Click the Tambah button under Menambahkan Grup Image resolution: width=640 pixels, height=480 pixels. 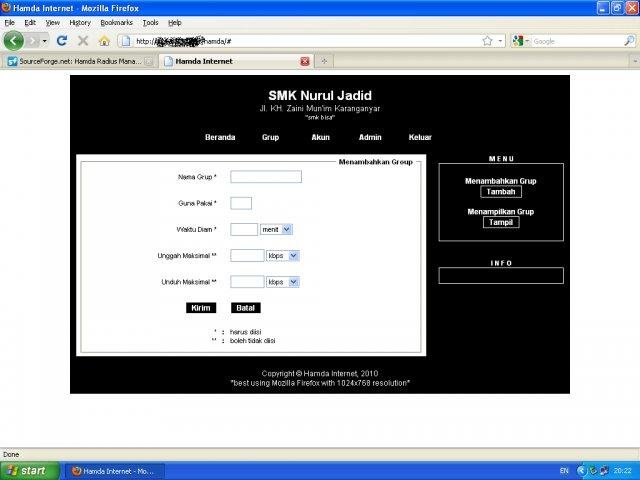click(501, 192)
